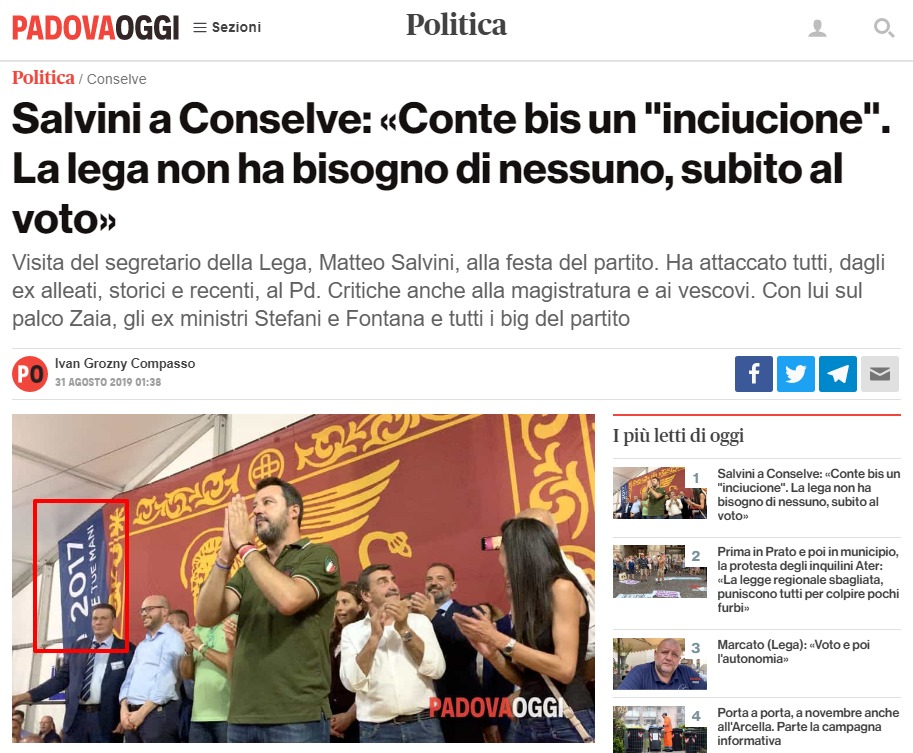The width and height of the screenshot is (913, 753).
Task: Click the PadovaOggi logo
Action: pyautogui.click(x=95, y=27)
